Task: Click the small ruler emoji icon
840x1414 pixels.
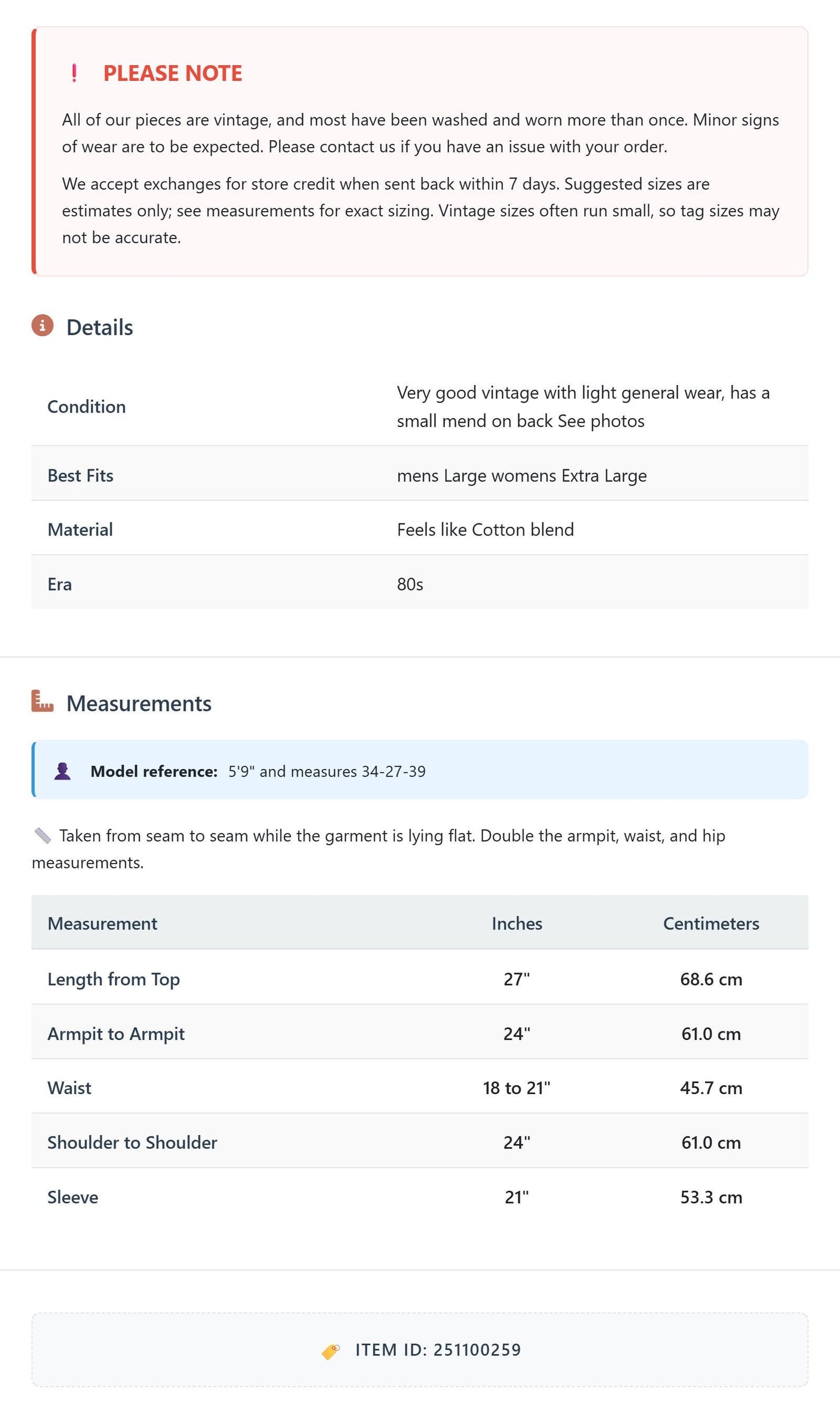Action: (x=42, y=836)
